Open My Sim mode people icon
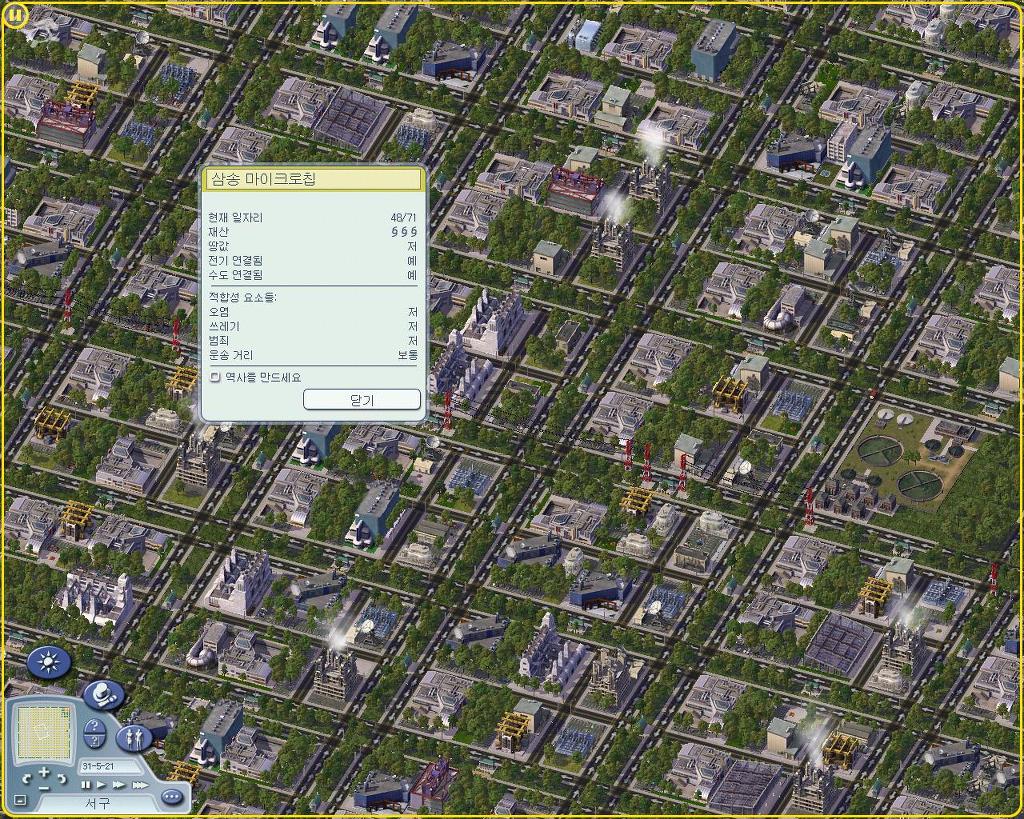The image size is (1024, 819). [x=134, y=738]
